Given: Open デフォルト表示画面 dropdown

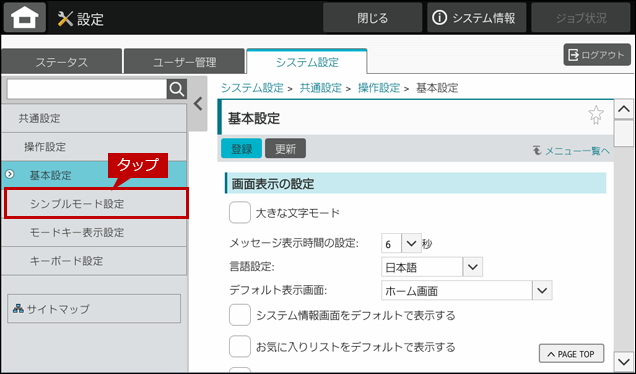Looking at the screenshot, I should coord(542,290).
